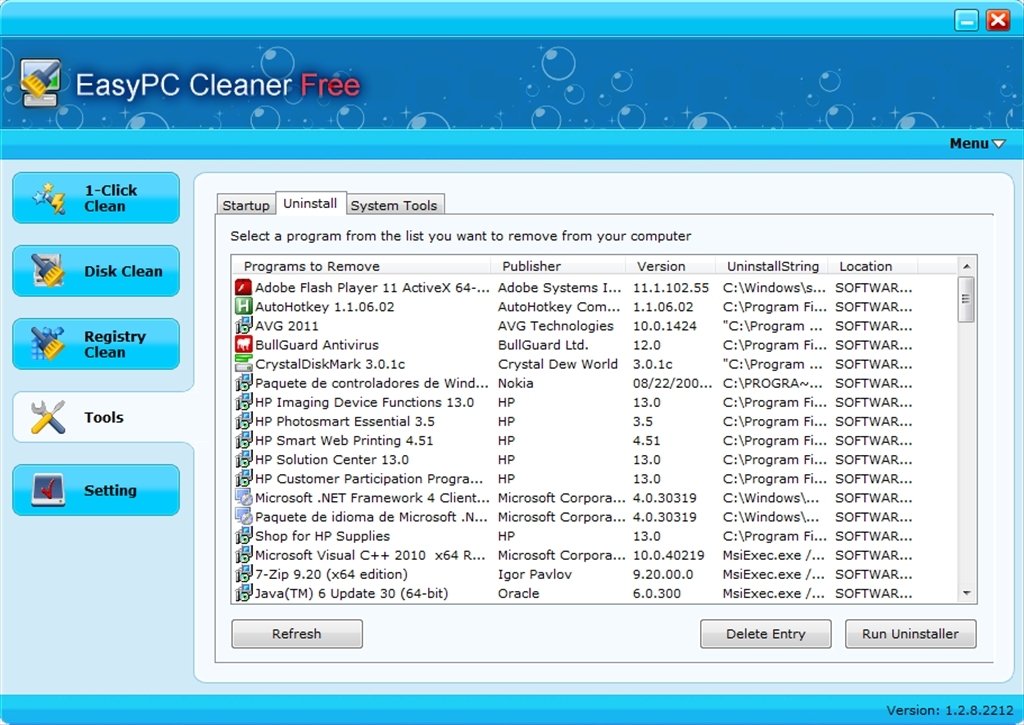Sort by Programs to Remove column header
Image resolution: width=1024 pixels, height=725 pixels.
tap(360, 266)
